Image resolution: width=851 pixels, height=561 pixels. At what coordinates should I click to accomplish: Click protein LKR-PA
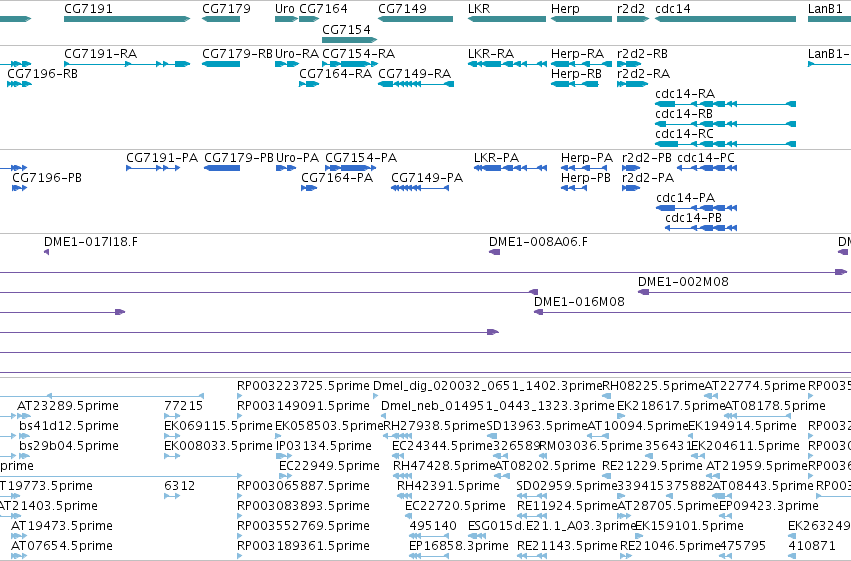[496, 158]
